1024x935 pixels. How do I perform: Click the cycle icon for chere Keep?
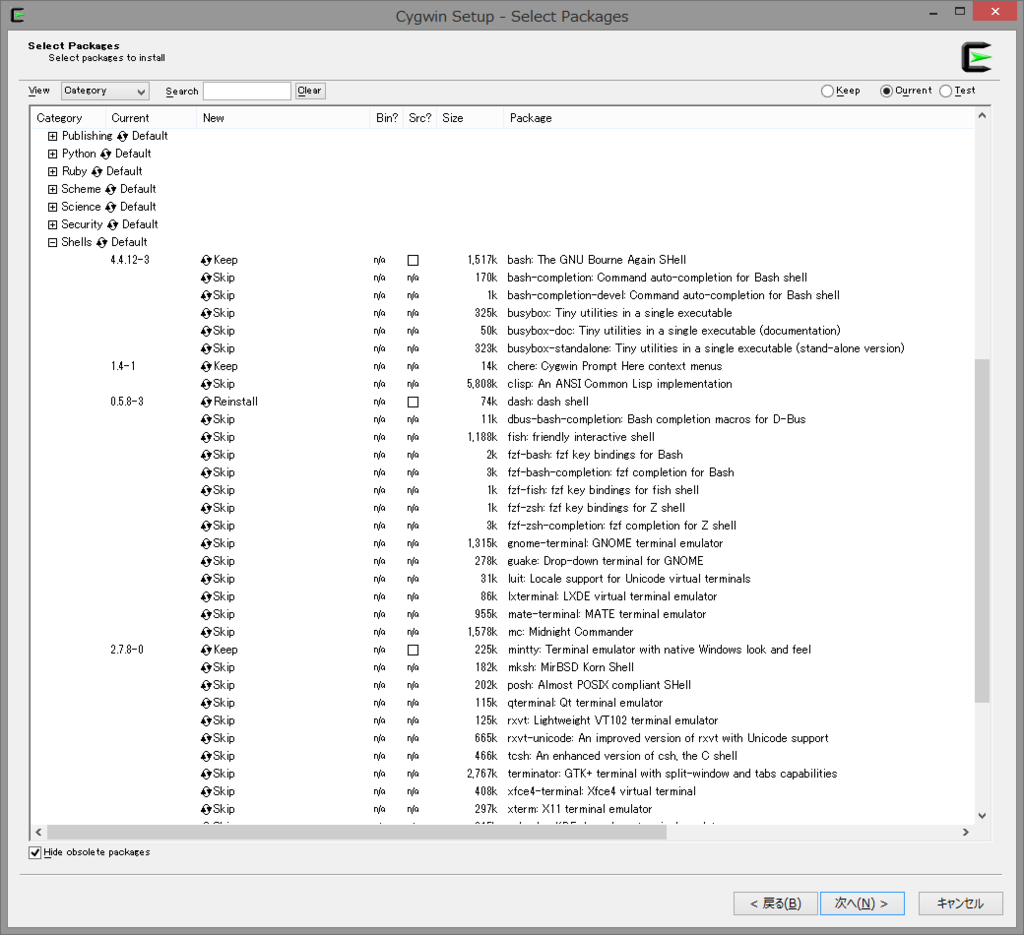(x=206, y=367)
